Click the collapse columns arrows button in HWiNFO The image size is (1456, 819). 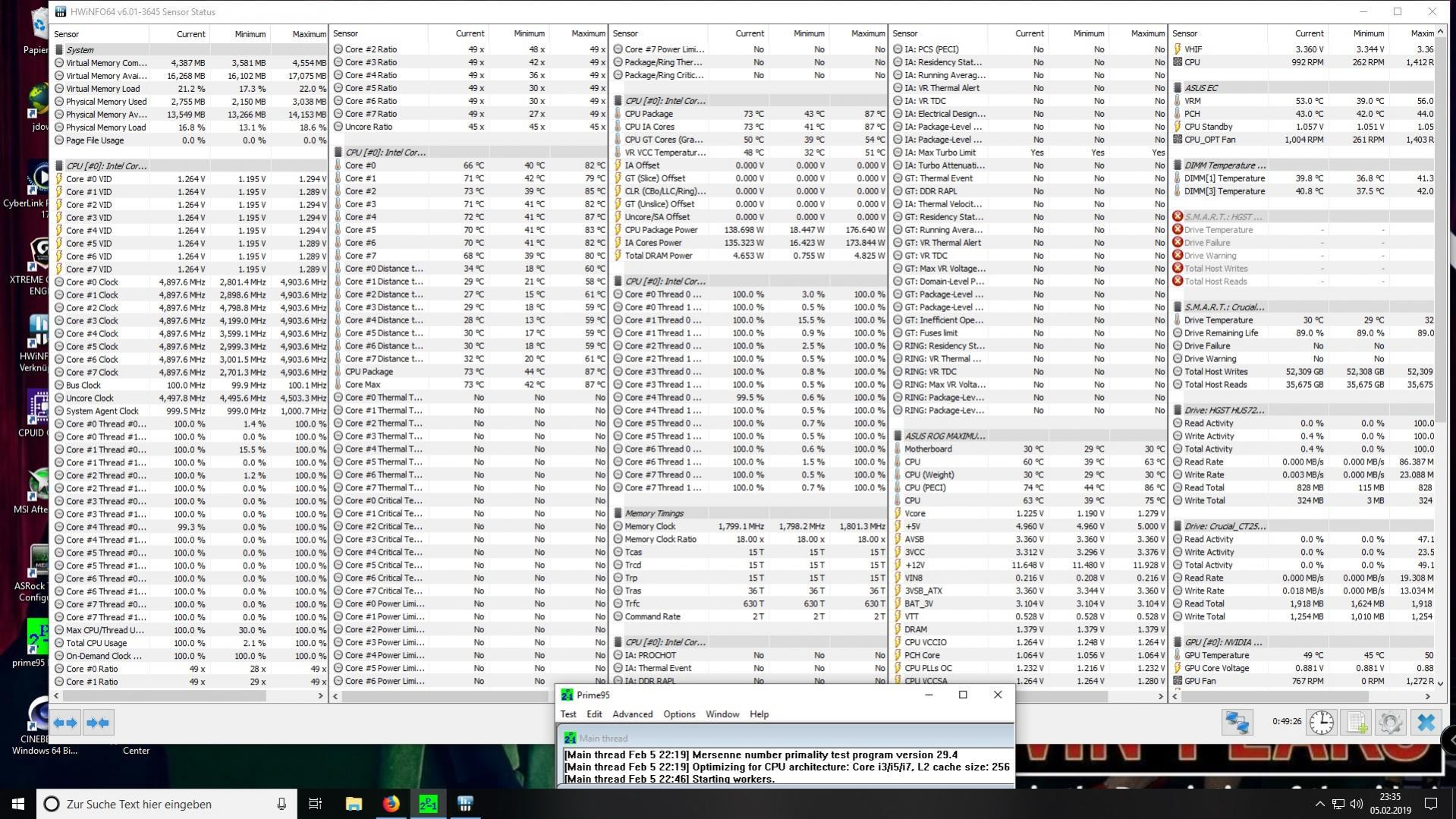98,723
